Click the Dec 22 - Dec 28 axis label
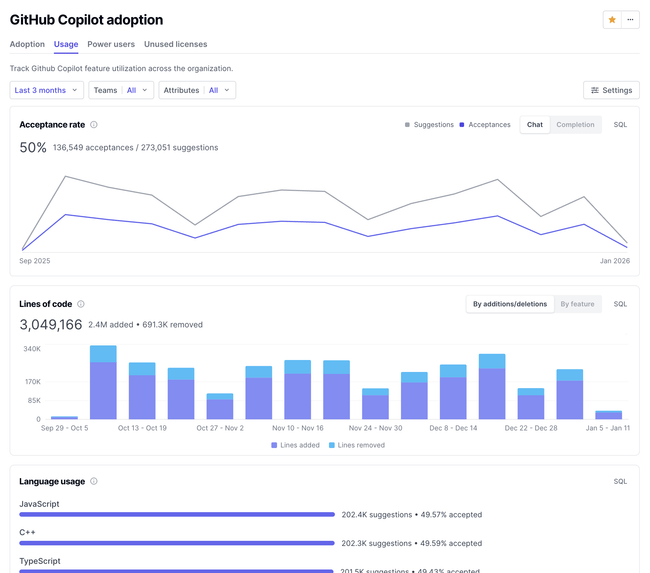 pyautogui.click(x=531, y=428)
